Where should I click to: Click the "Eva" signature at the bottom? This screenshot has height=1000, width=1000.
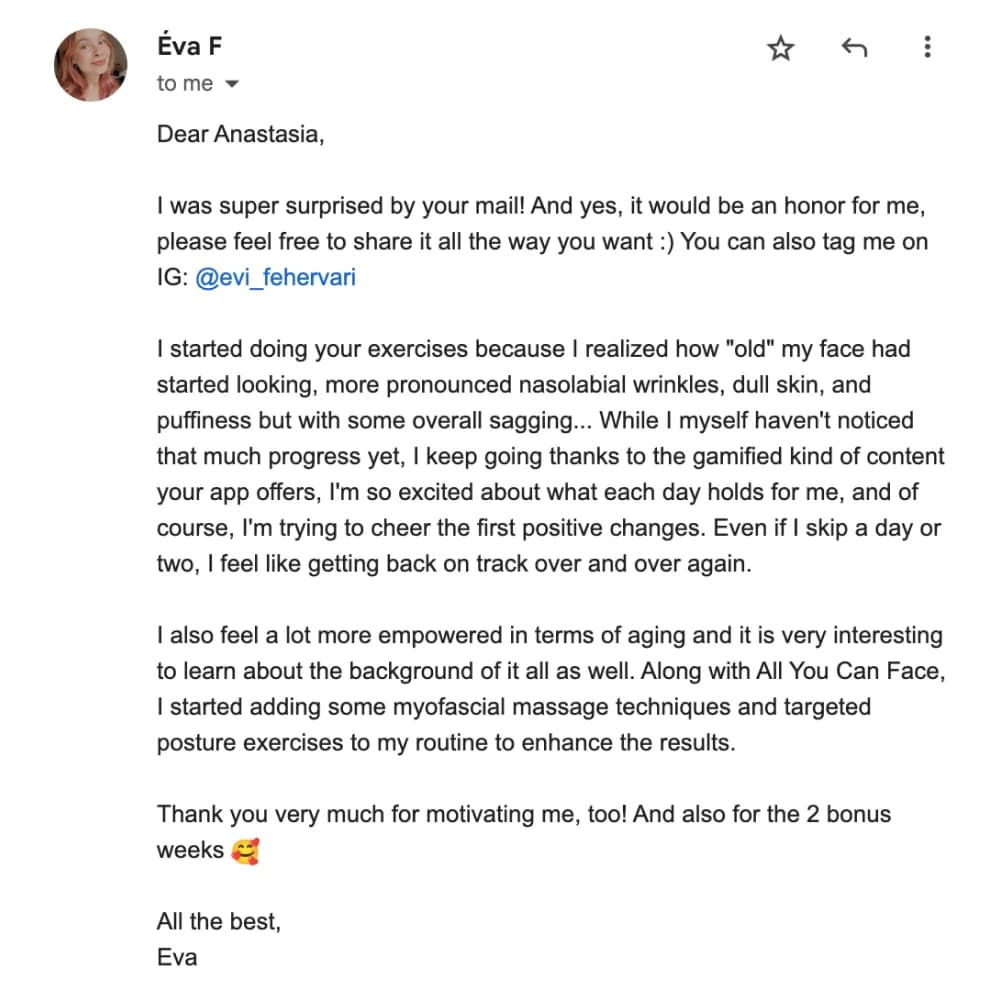177,957
